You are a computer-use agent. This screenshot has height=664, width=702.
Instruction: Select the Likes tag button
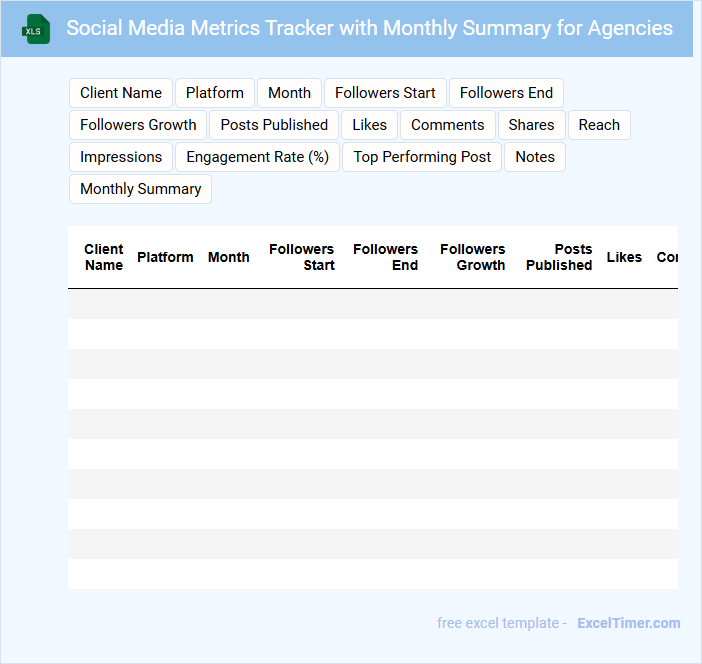[x=369, y=125]
